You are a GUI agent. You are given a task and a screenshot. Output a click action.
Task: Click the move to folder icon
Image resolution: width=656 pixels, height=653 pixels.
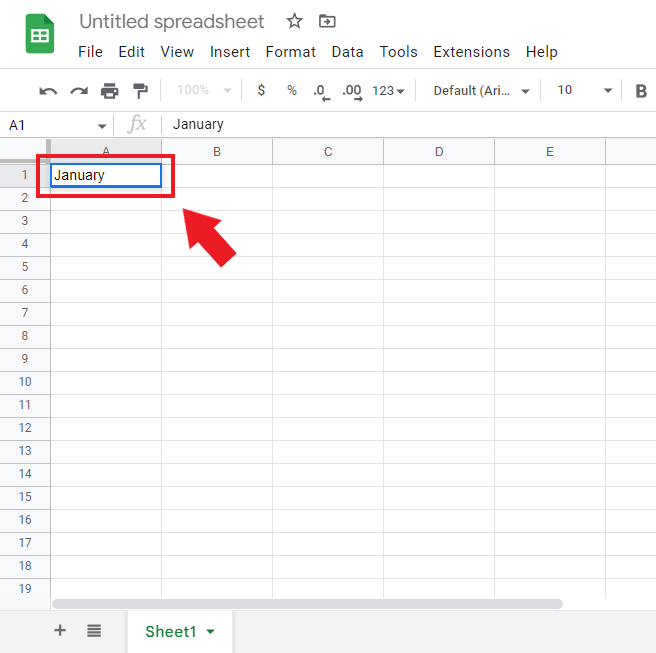(327, 21)
